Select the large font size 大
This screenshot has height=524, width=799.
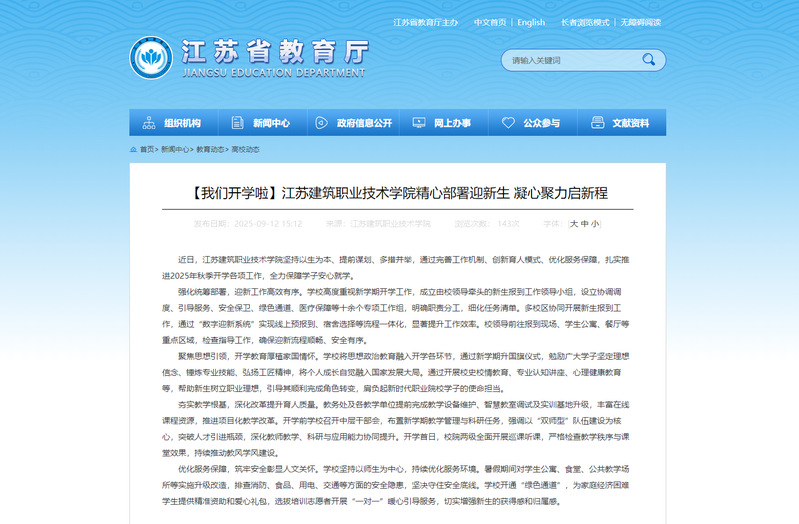[574, 224]
